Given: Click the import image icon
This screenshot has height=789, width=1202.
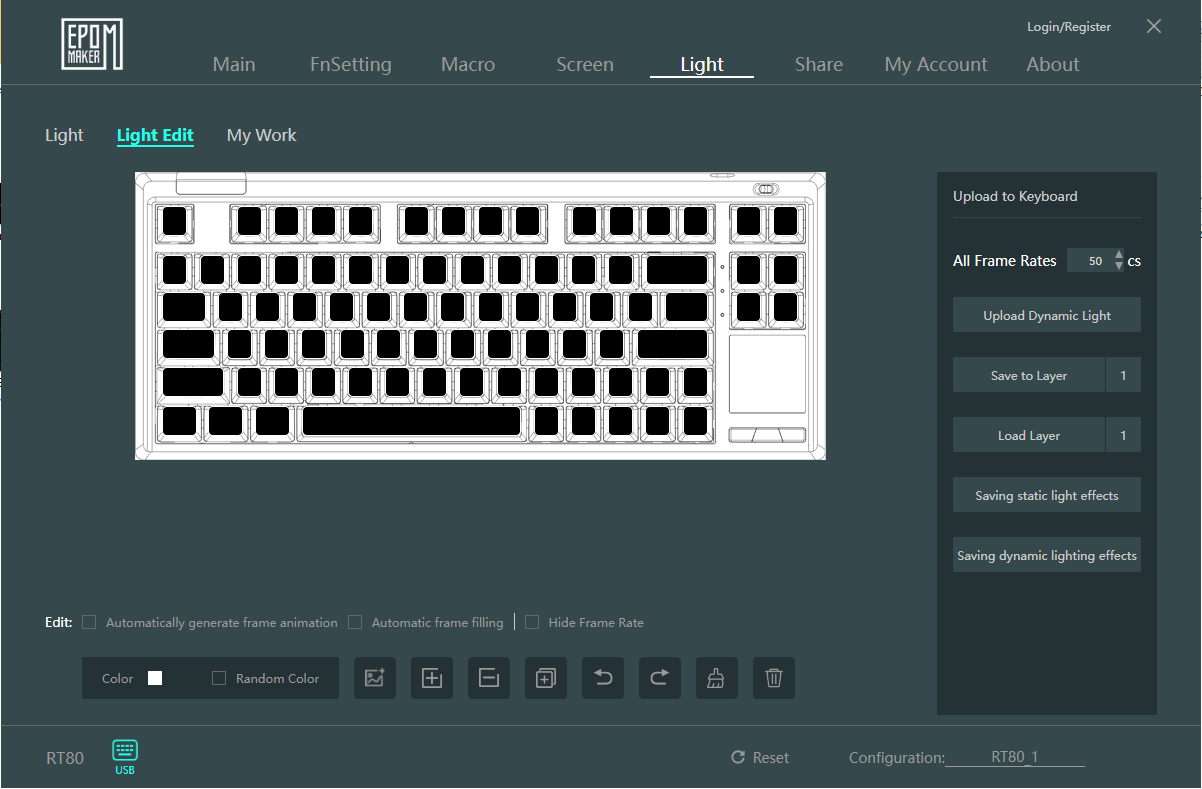Looking at the screenshot, I should point(375,678).
